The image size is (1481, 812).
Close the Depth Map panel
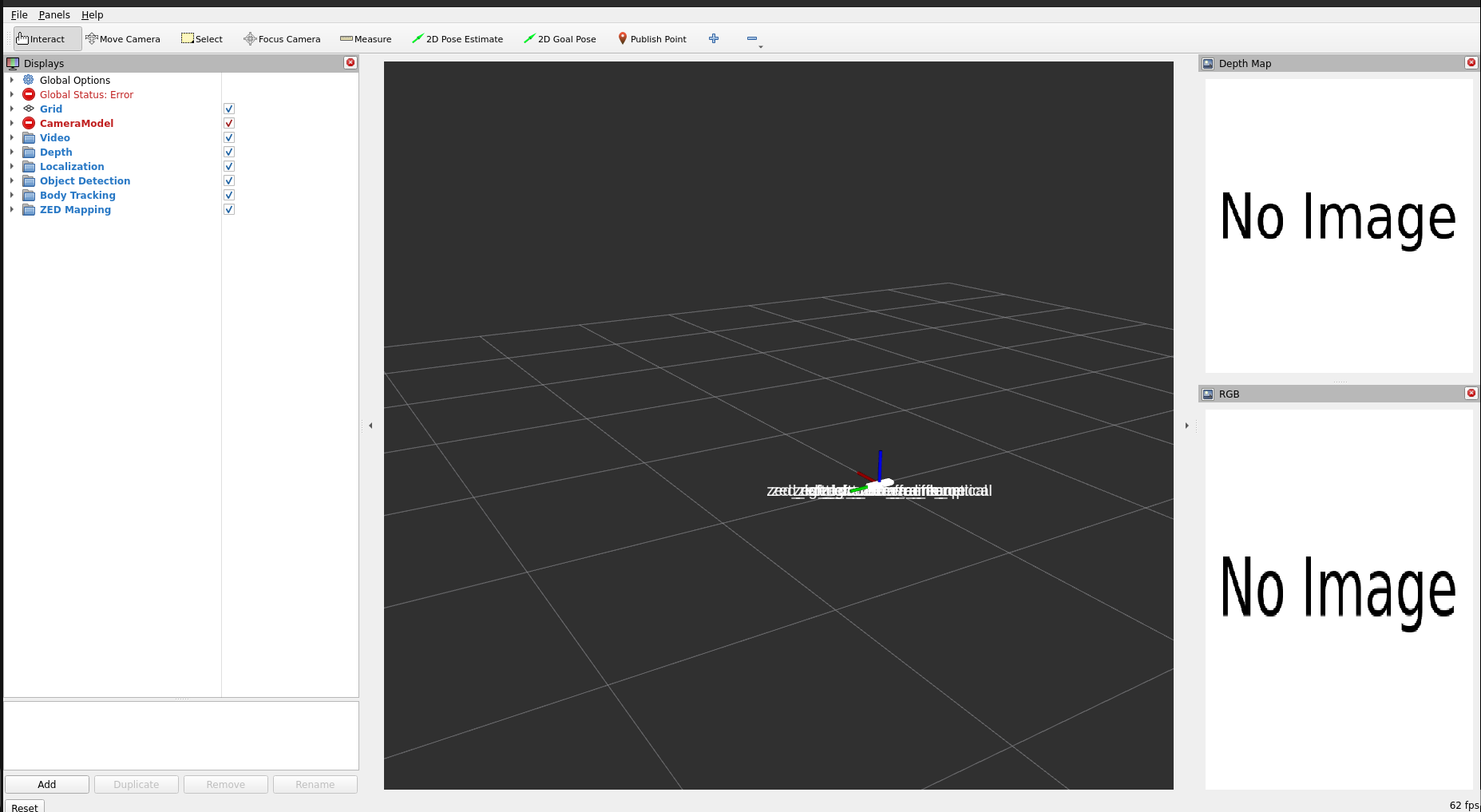[1471, 63]
